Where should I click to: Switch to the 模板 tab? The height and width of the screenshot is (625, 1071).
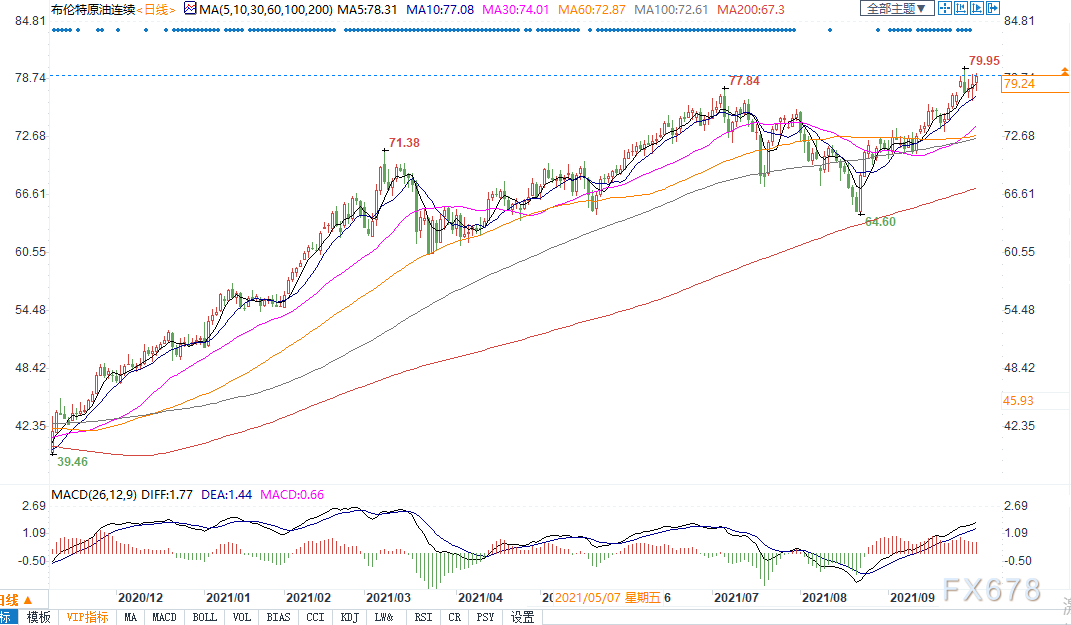(38, 617)
